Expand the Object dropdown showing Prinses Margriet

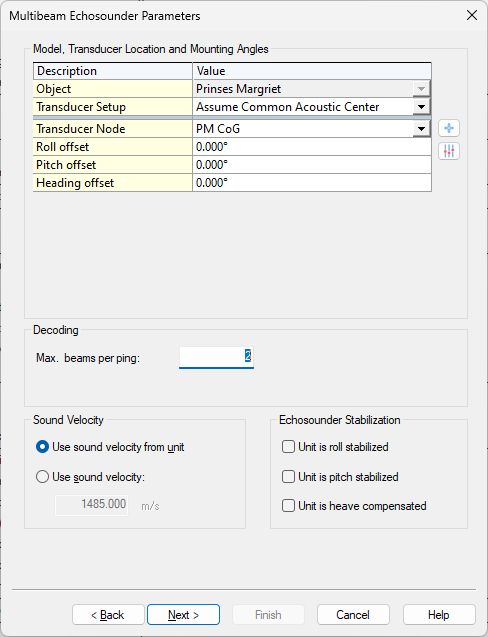[421, 89]
